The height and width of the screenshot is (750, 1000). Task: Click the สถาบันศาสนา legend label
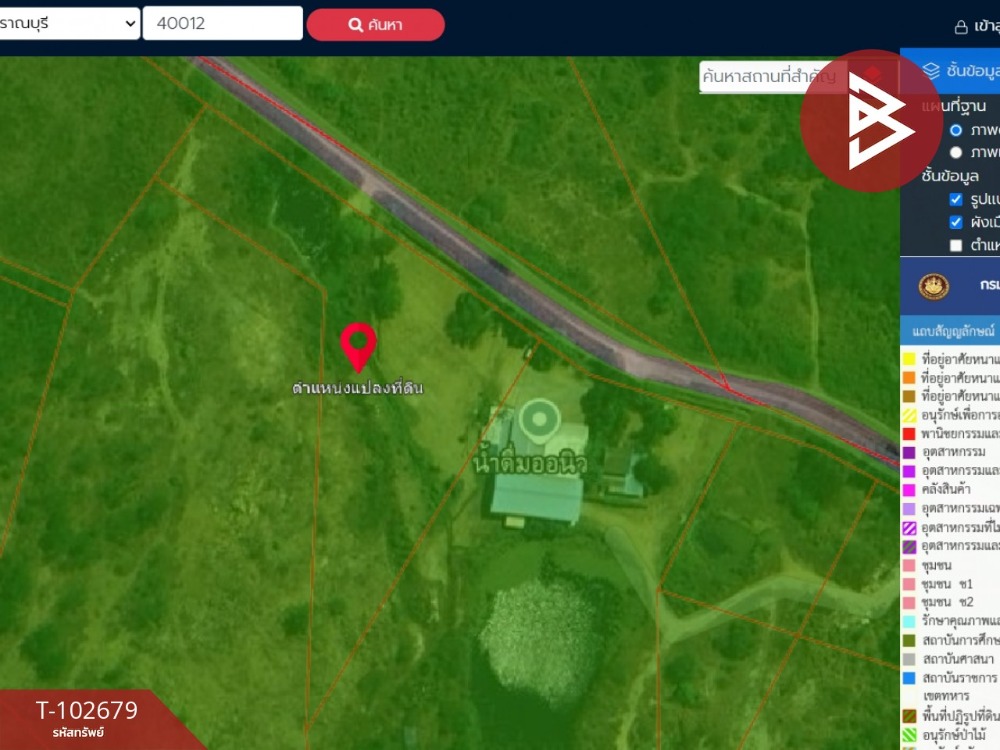(957, 659)
